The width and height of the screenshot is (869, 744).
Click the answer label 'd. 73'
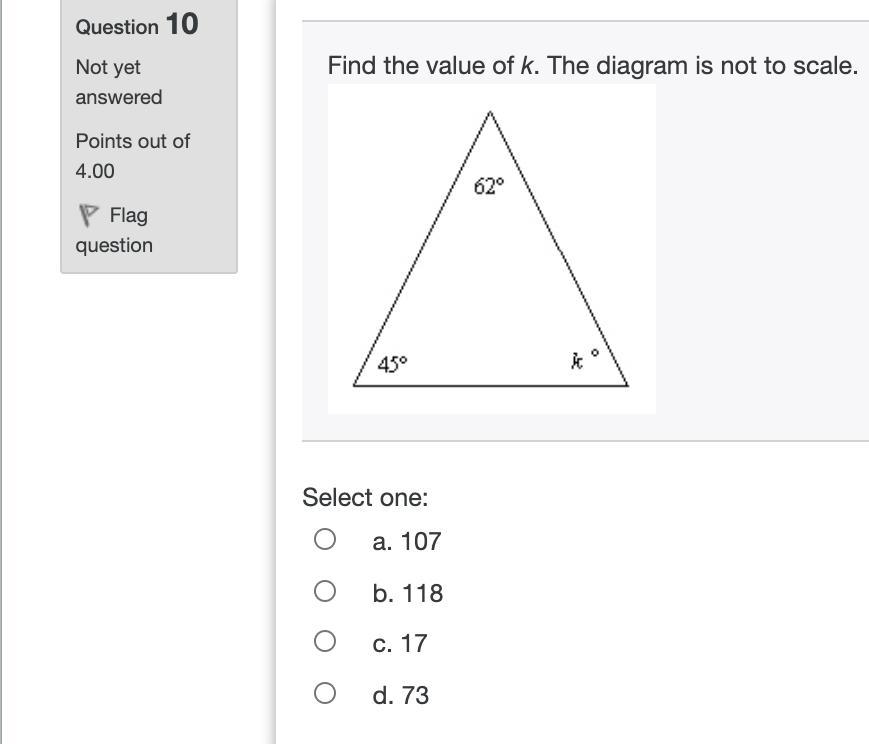pyautogui.click(x=400, y=695)
